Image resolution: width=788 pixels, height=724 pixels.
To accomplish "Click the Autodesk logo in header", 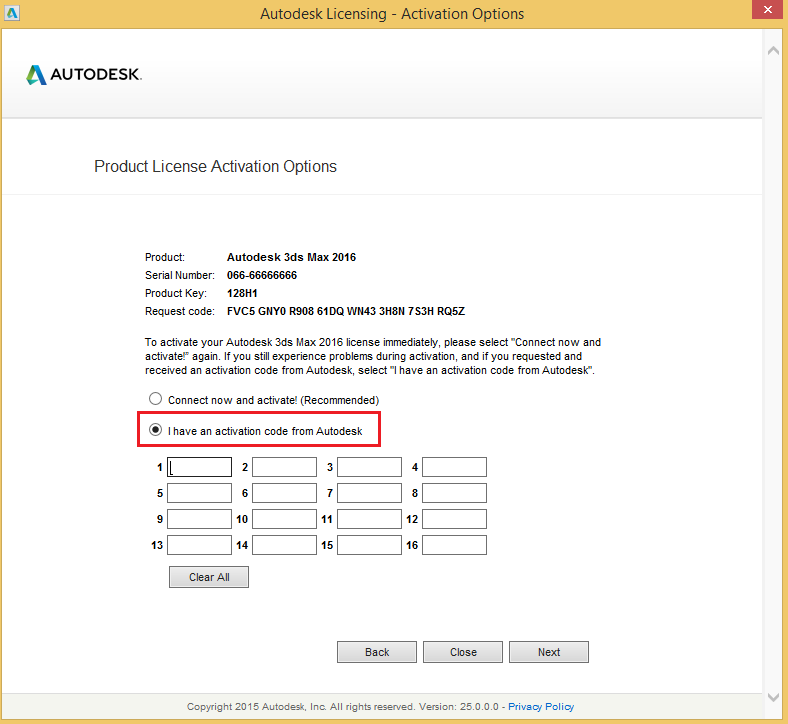I will click(x=84, y=74).
